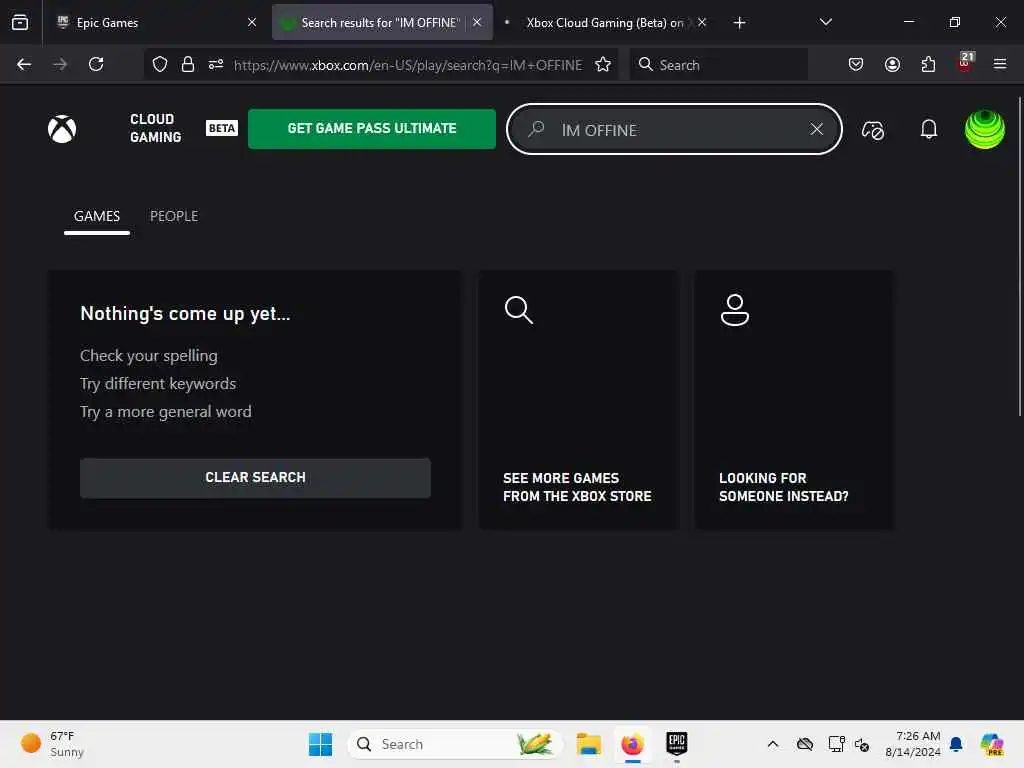Open the Firefox View icon at tab bar left
The height and width of the screenshot is (768, 1024).
coord(20,22)
